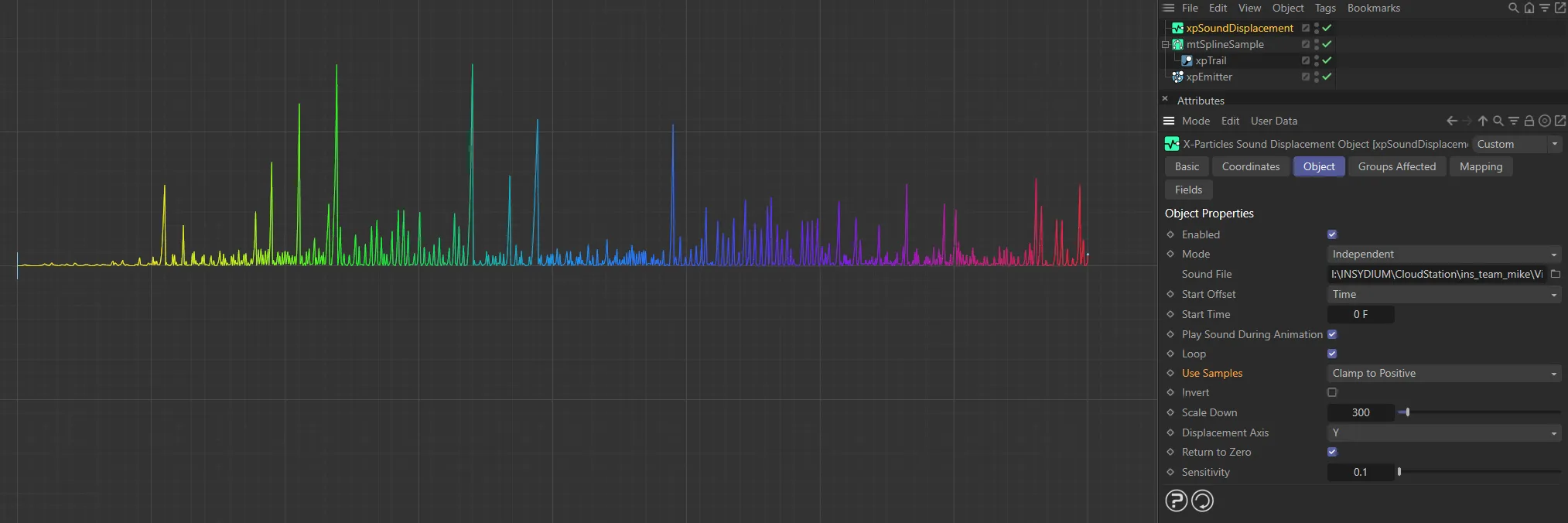Open the Object Manager hamburger menu
Image resolution: width=1568 pixels, height=523 pixels.
(1168, 8)
